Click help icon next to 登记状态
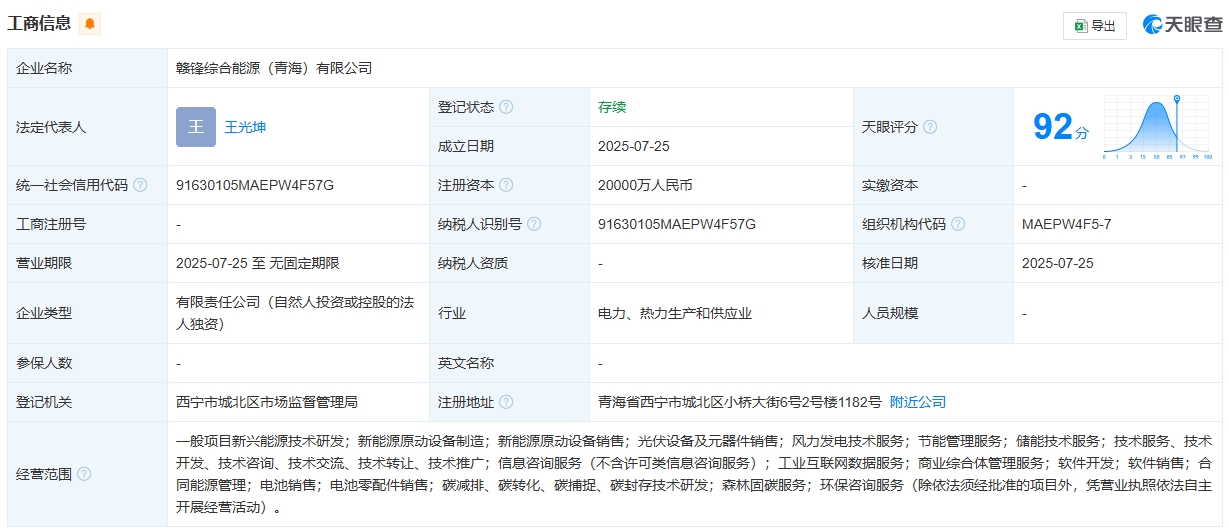The image size is (1229, 532). tap(506, 107)
